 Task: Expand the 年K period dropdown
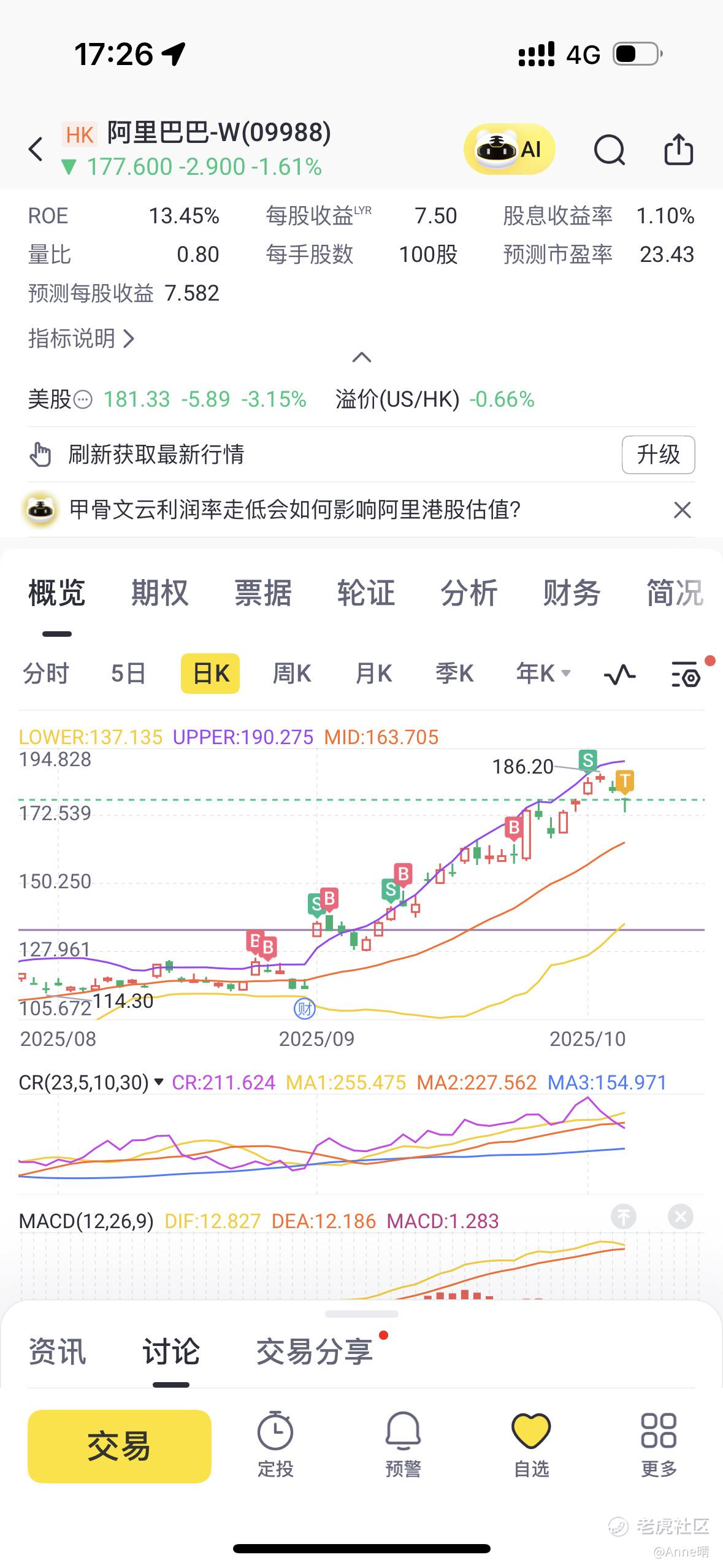click(543, 674)
